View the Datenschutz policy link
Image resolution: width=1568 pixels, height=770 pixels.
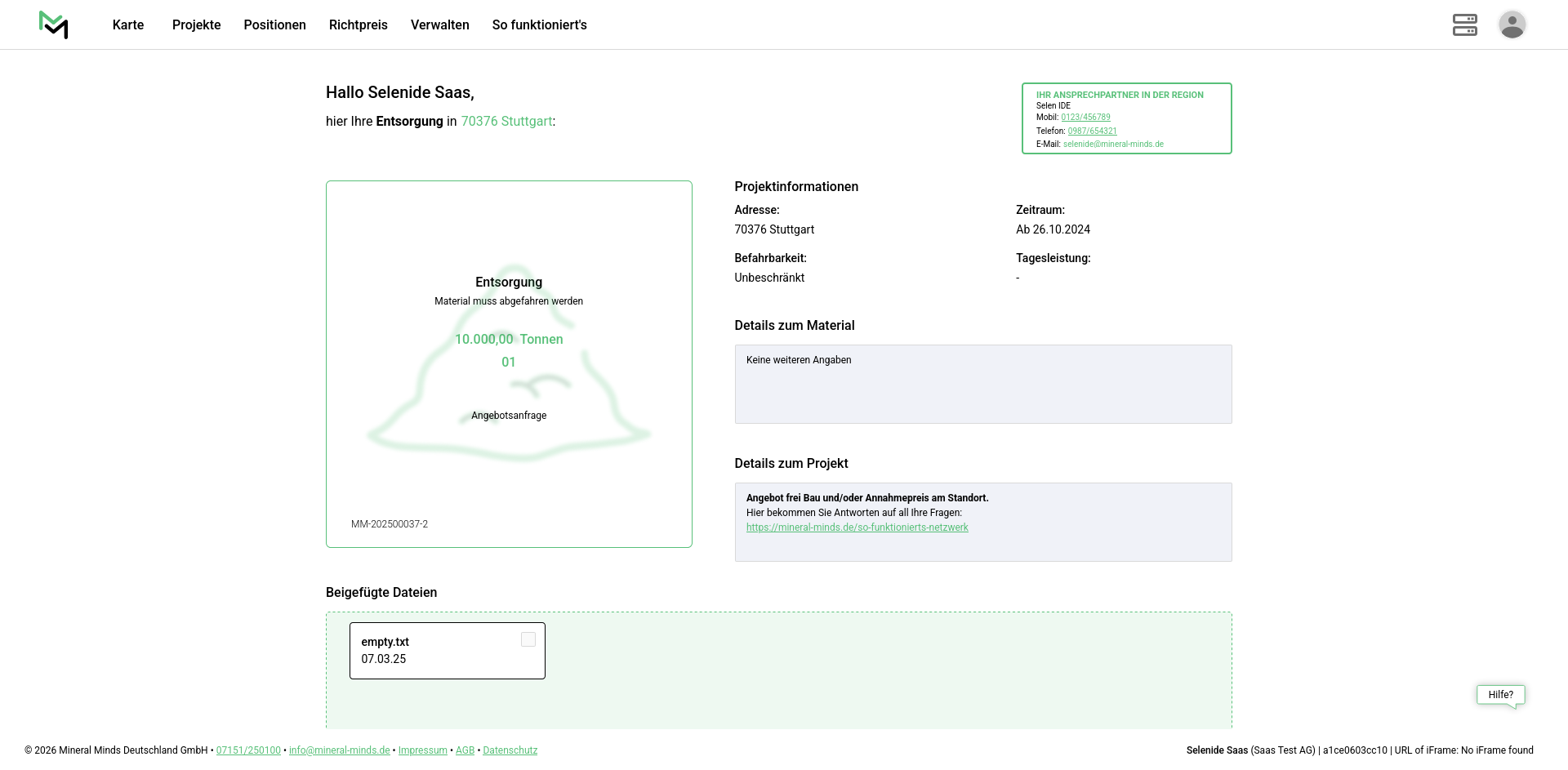point(510,750)
